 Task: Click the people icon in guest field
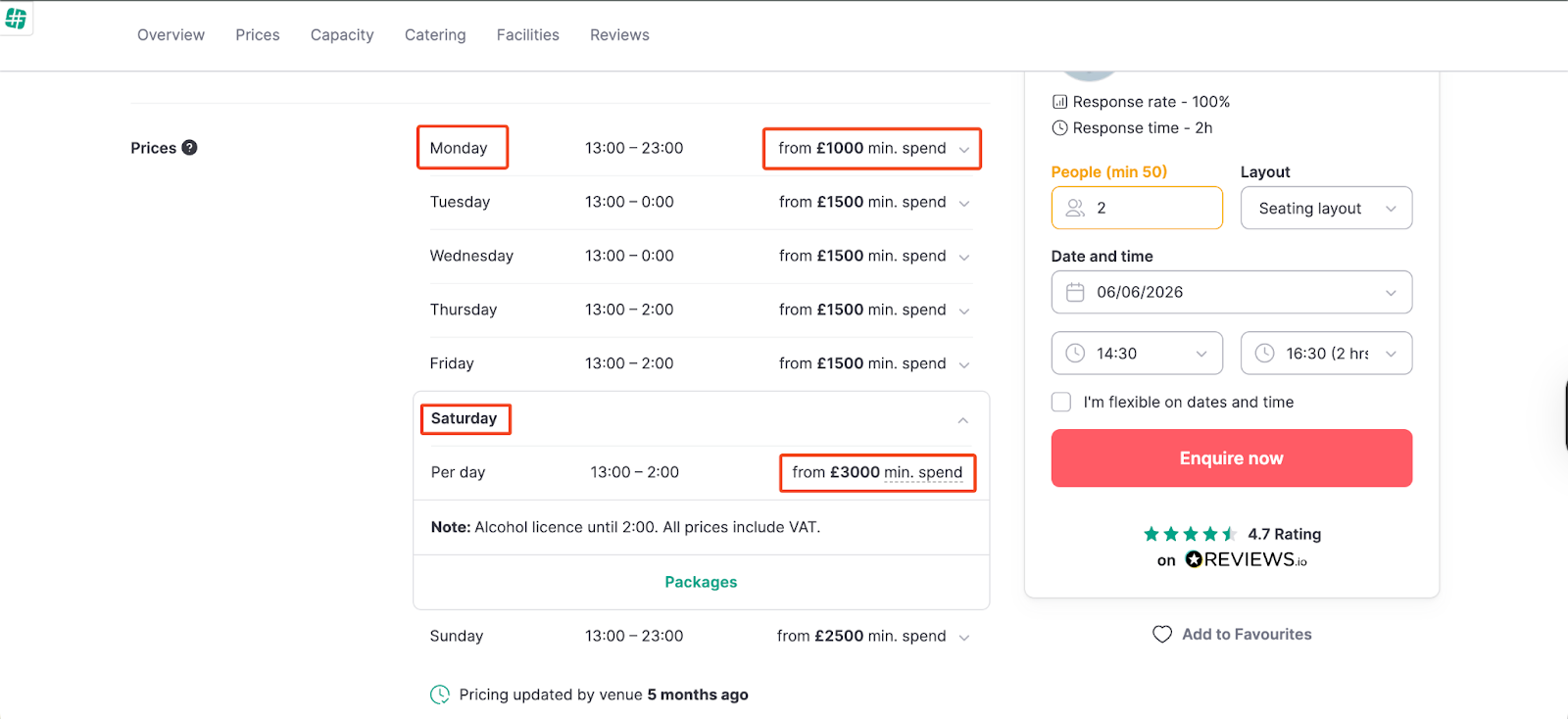(1075, 209)
